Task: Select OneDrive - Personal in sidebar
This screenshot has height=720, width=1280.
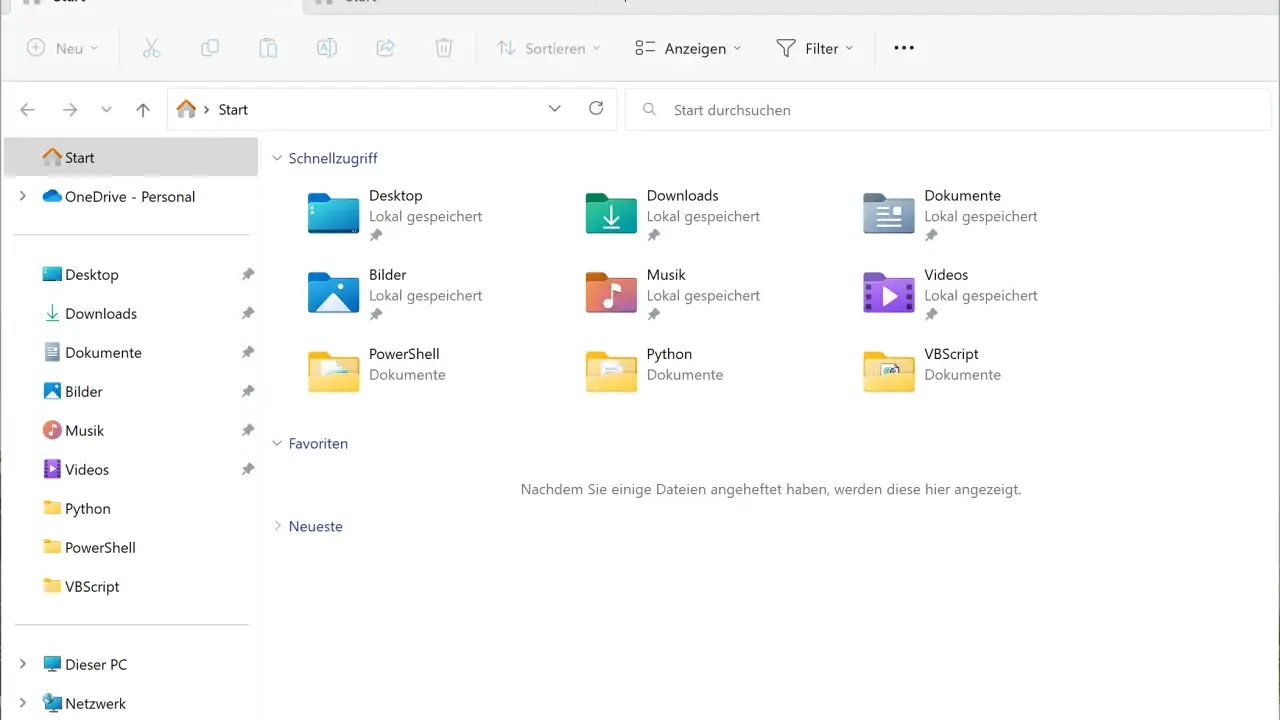Action: [118, 197]
